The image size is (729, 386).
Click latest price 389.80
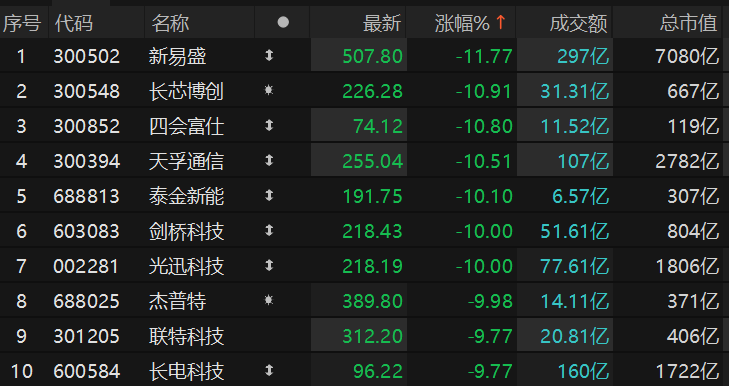point(372,301)
